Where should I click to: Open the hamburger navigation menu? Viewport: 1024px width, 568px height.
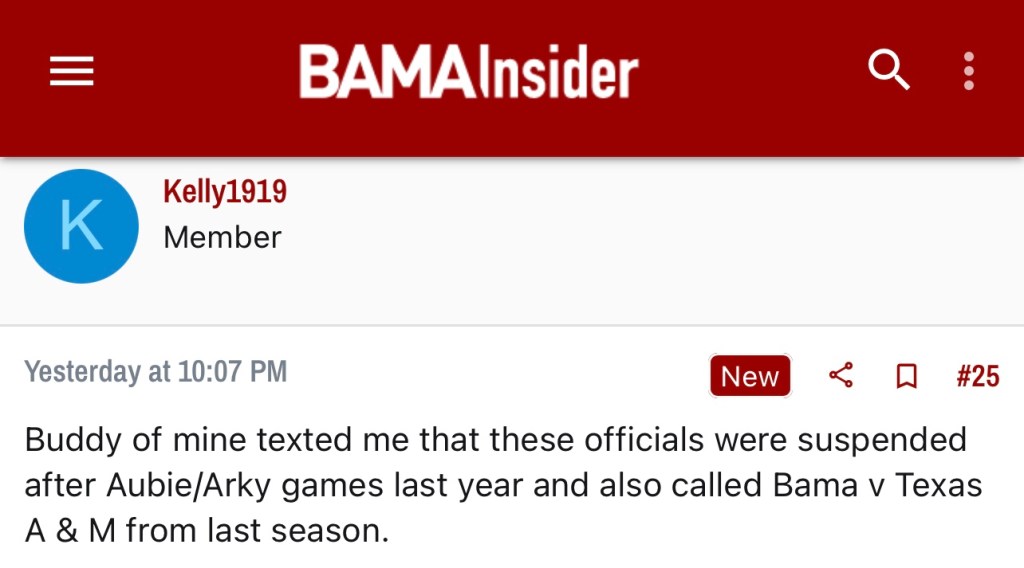click(71, 71)
